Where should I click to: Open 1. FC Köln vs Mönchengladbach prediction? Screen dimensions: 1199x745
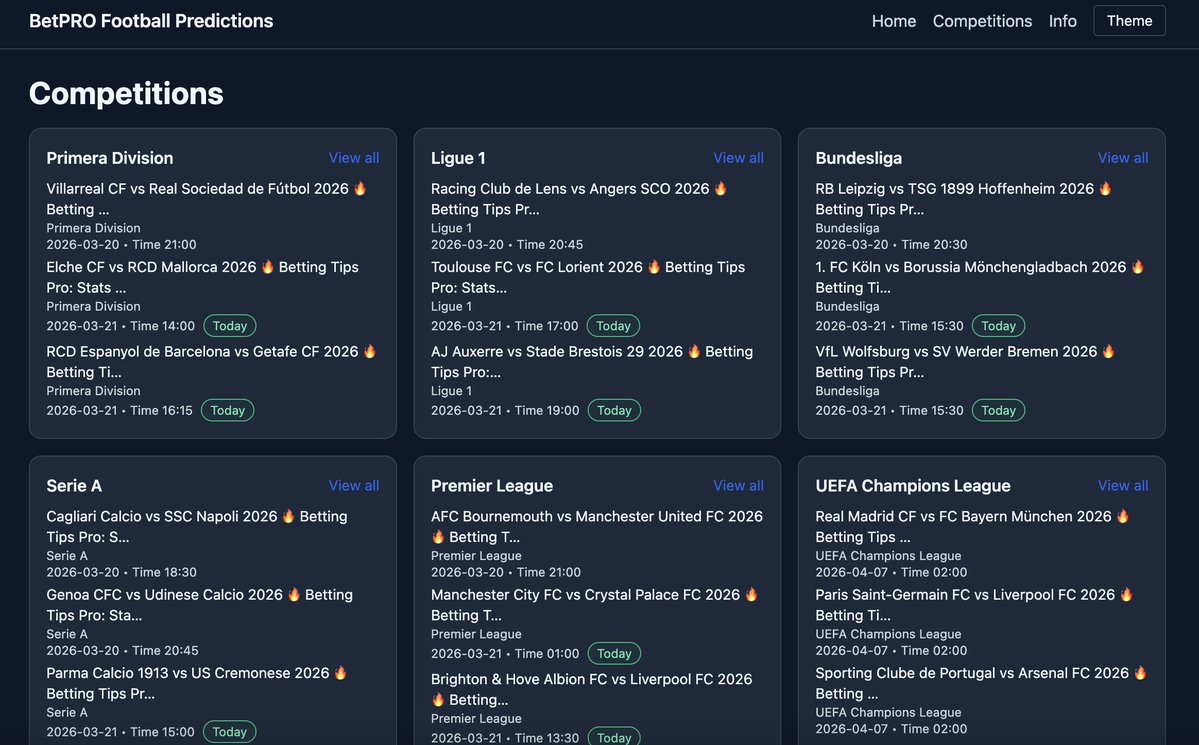[980, 277]
